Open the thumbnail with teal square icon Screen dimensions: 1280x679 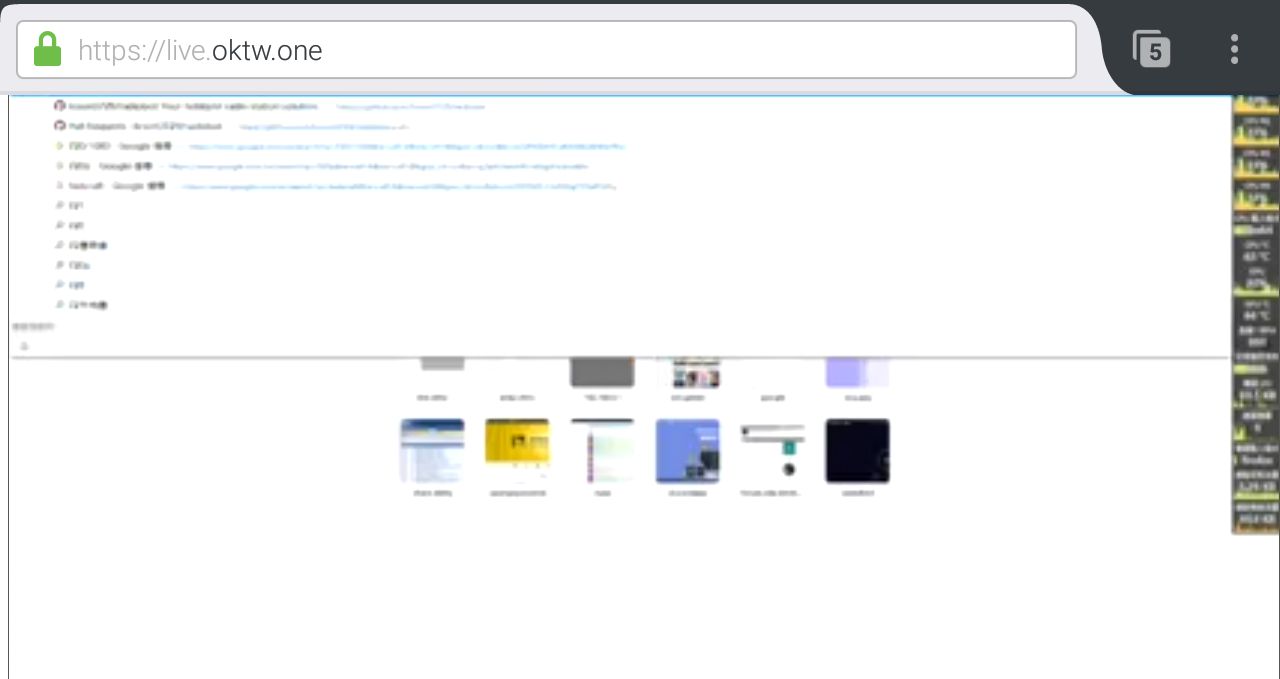tap(772, 451)
